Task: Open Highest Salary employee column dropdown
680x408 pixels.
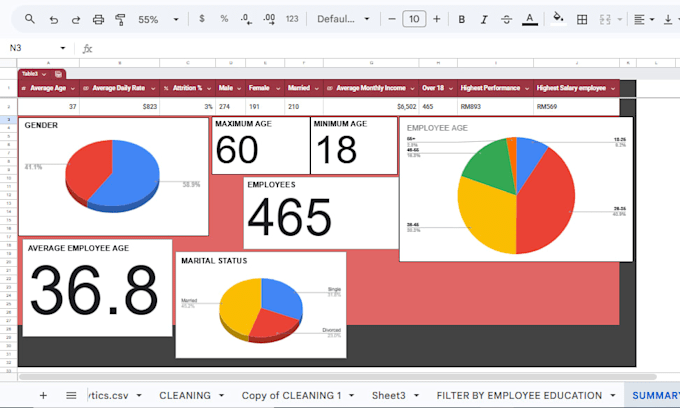Action: (x=613, y=88)
